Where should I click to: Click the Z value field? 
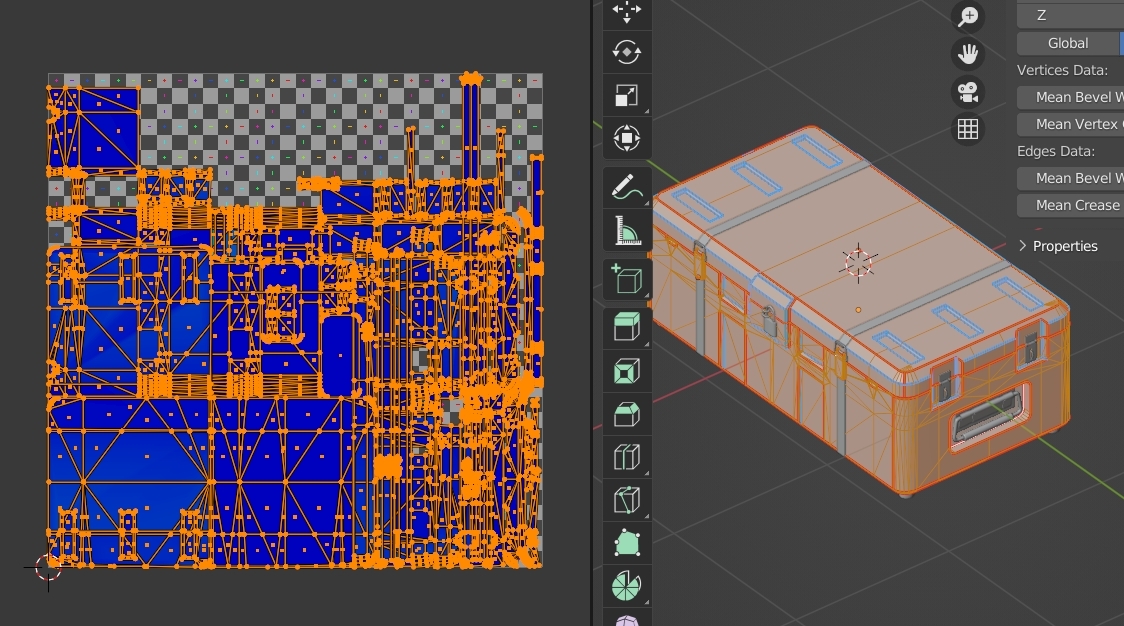(1070, 15)
